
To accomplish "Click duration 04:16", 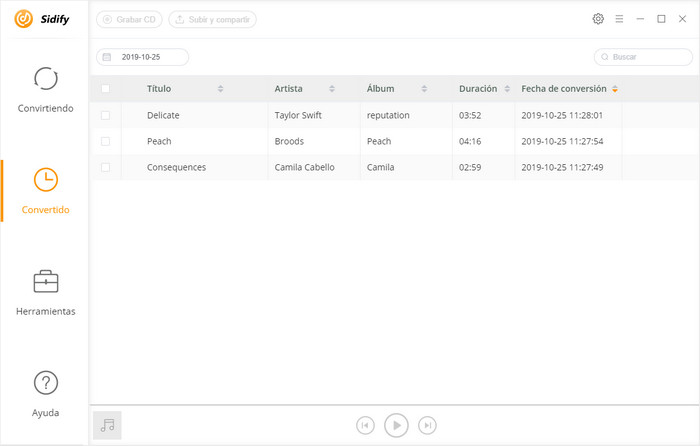I will coord(470,141).
